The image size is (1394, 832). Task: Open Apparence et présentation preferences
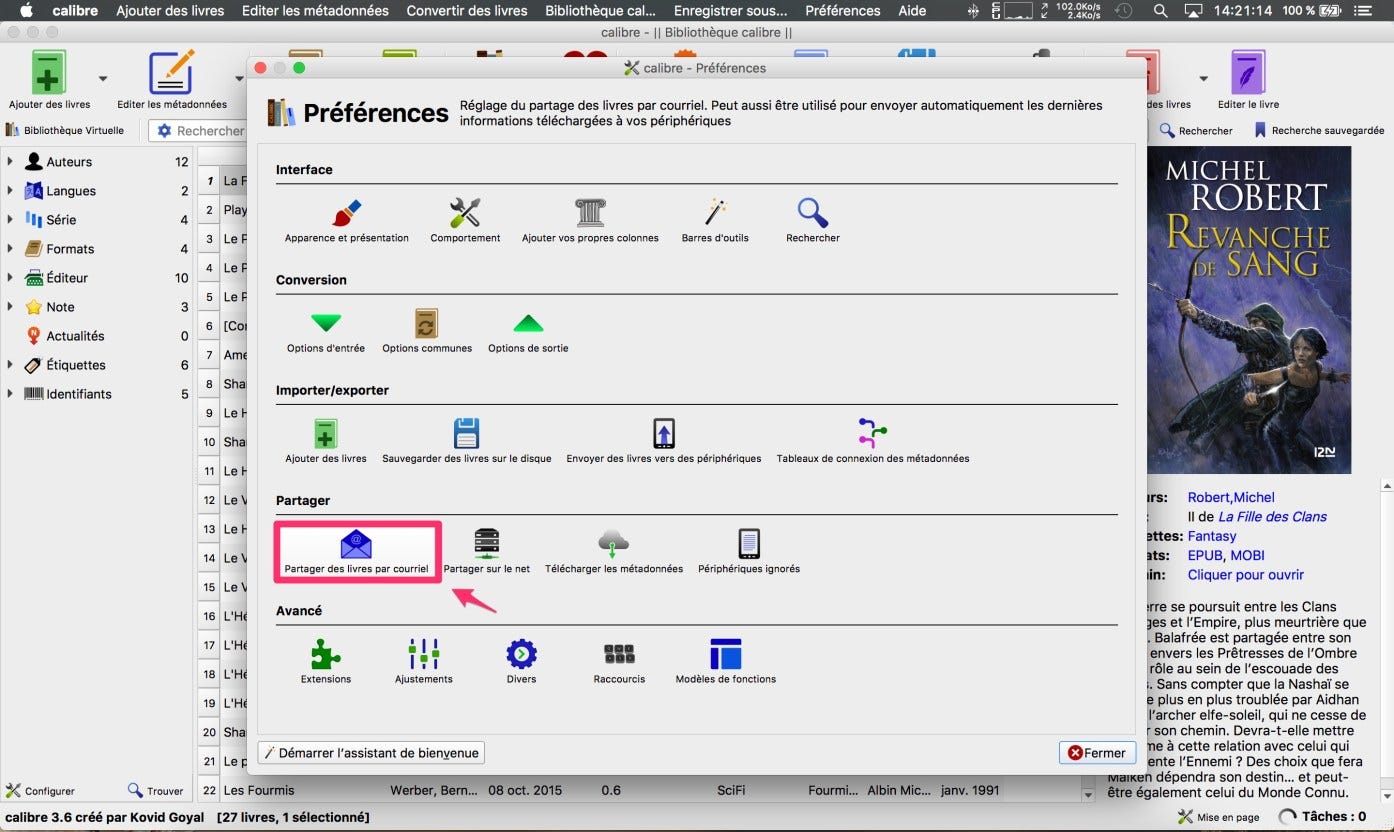pyautogui.click(x=346, y=220)
